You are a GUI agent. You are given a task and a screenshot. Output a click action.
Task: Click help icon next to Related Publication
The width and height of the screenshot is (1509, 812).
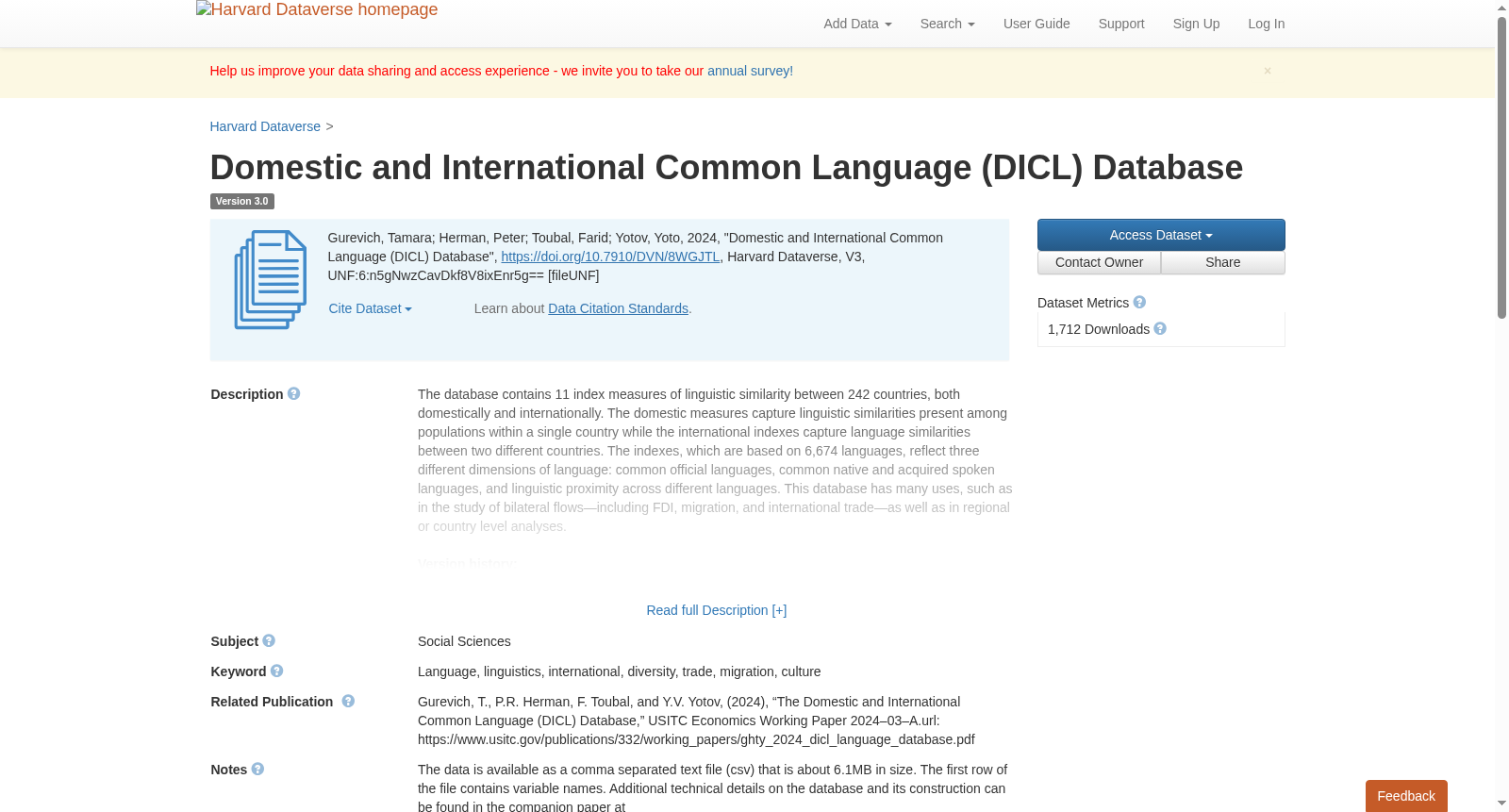(348, 702)
